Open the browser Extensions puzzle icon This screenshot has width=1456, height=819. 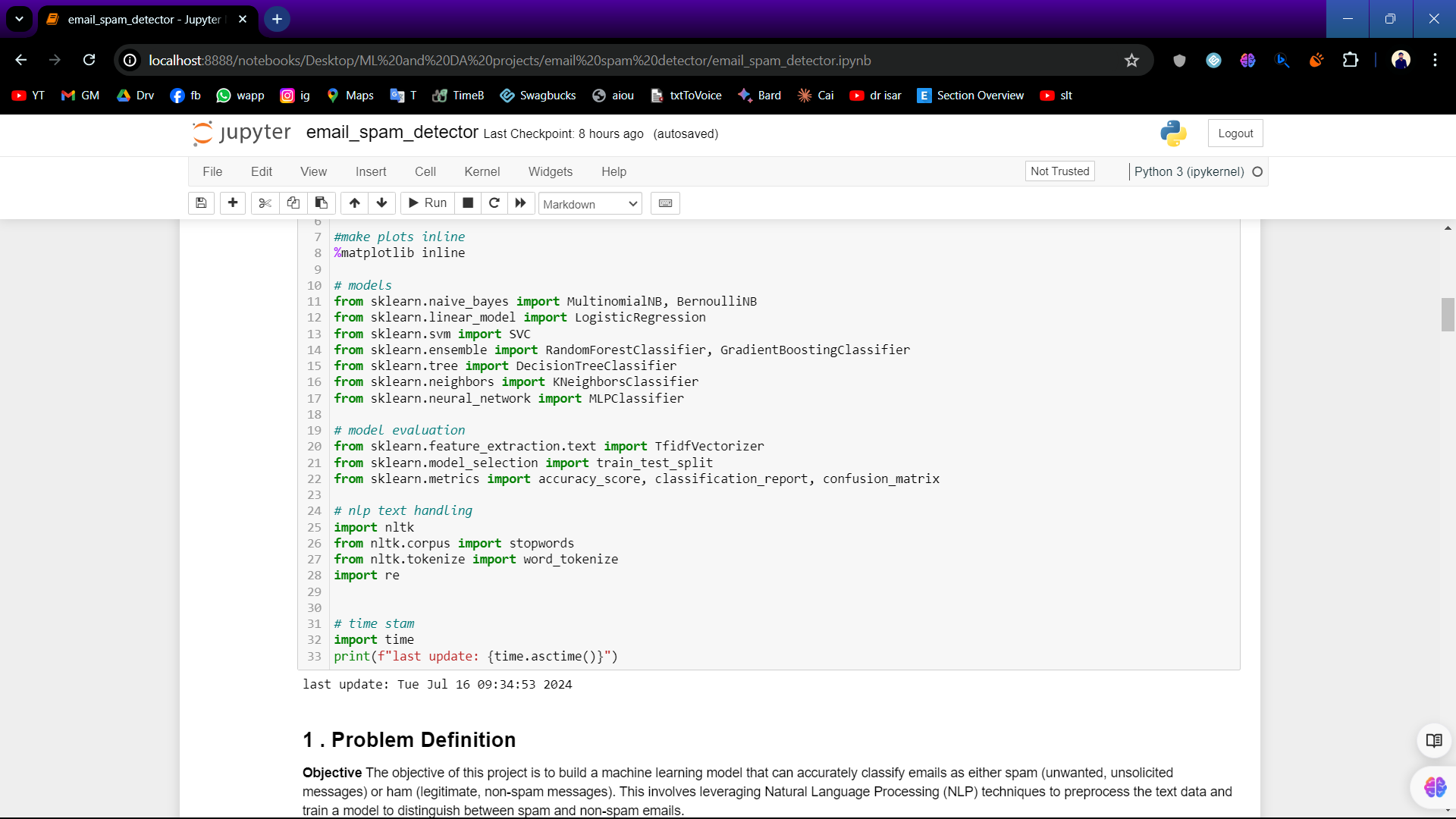click(1351, 60)
